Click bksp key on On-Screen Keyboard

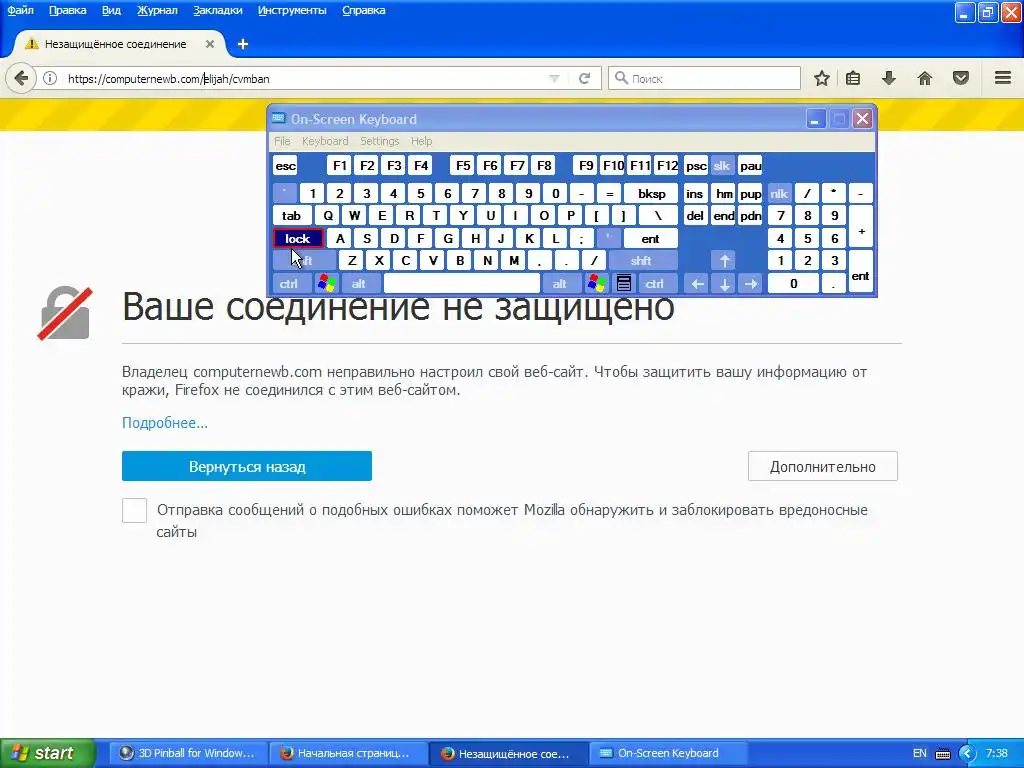(x=651, y=193)
